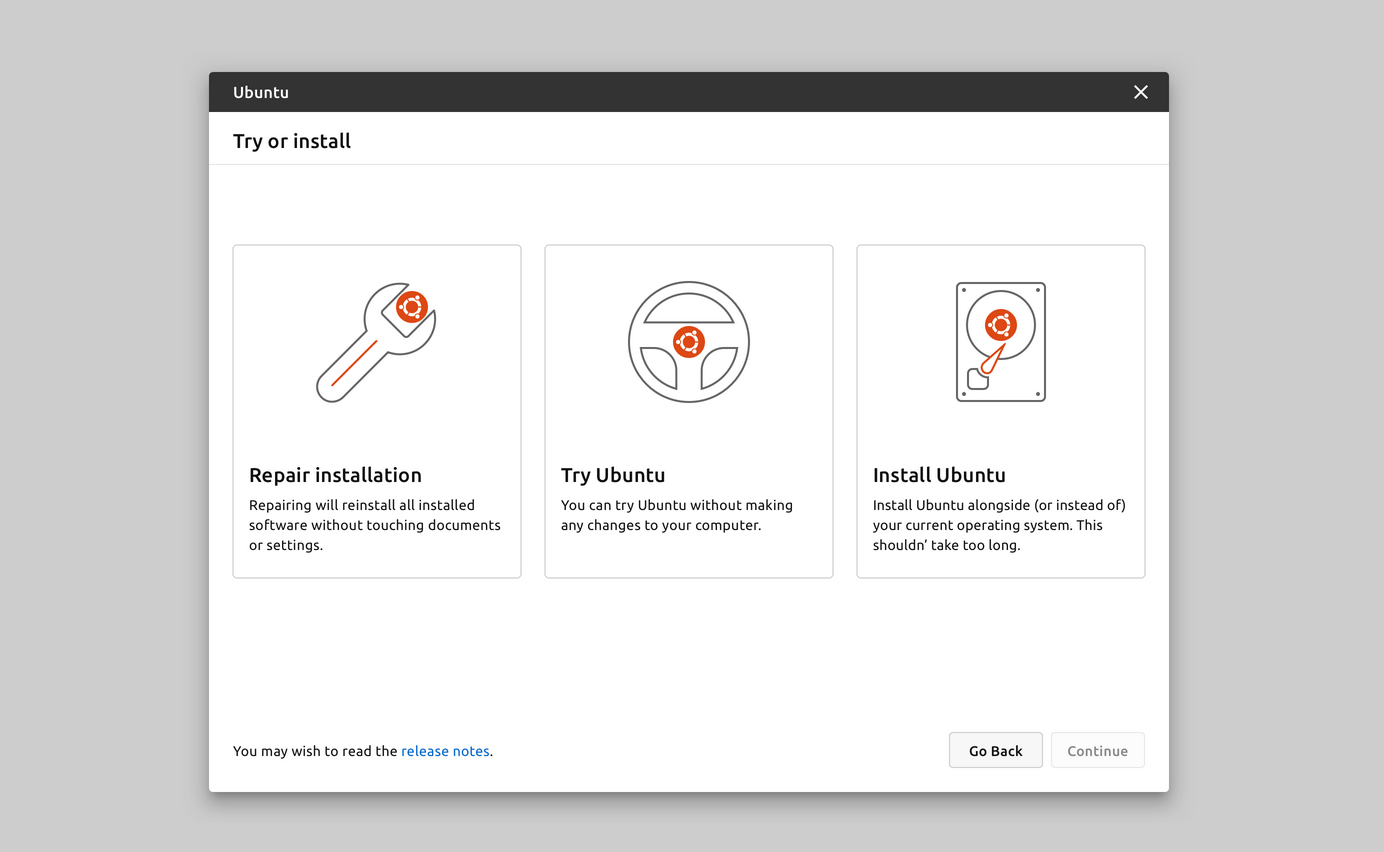The width and height of the screenshot is (1384, 852).
Task: Click the Ubuntu logo inside the steering wheel
Action: (x=688, y=341)
